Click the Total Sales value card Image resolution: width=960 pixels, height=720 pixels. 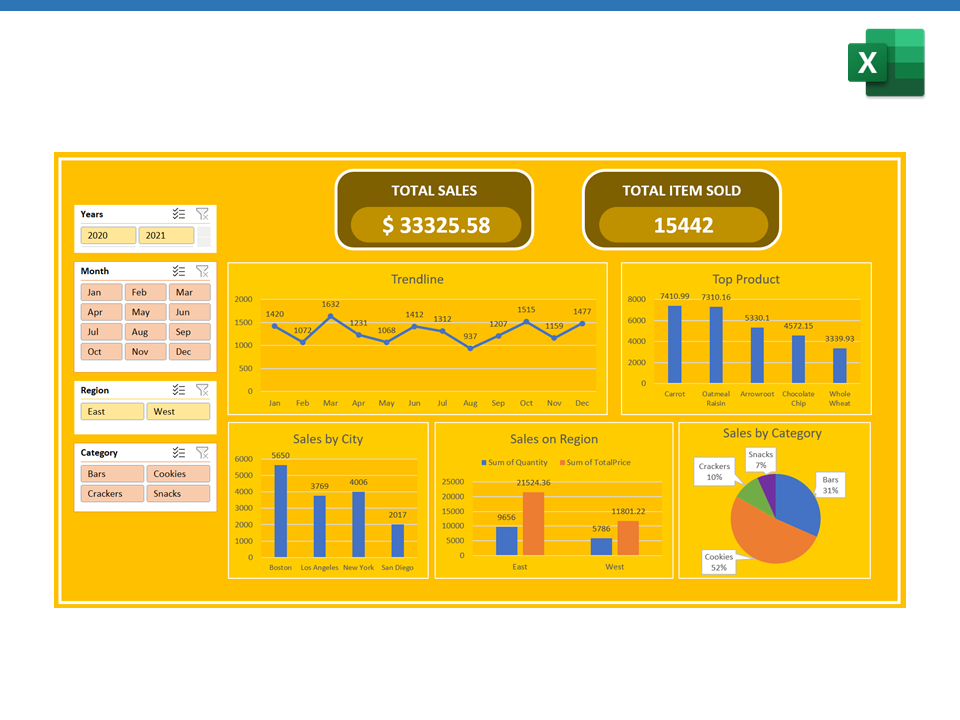click(436, 226)
